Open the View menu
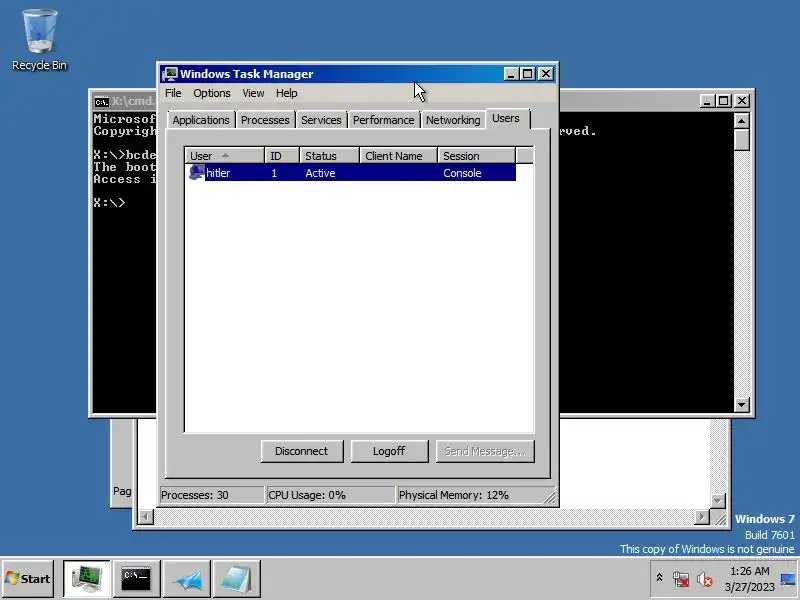Viewport: 800px width, 600px height. click(x=253, y=93)
